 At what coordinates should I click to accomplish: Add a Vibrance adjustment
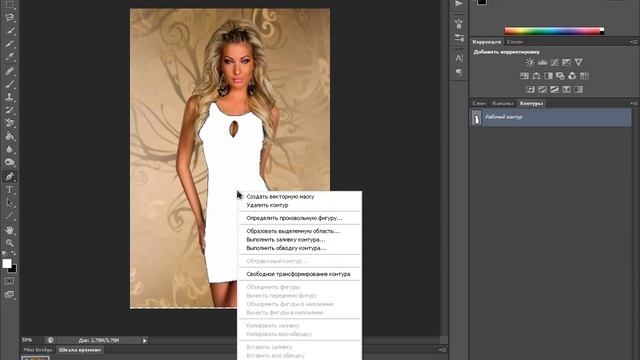click(x=578, y=62)
